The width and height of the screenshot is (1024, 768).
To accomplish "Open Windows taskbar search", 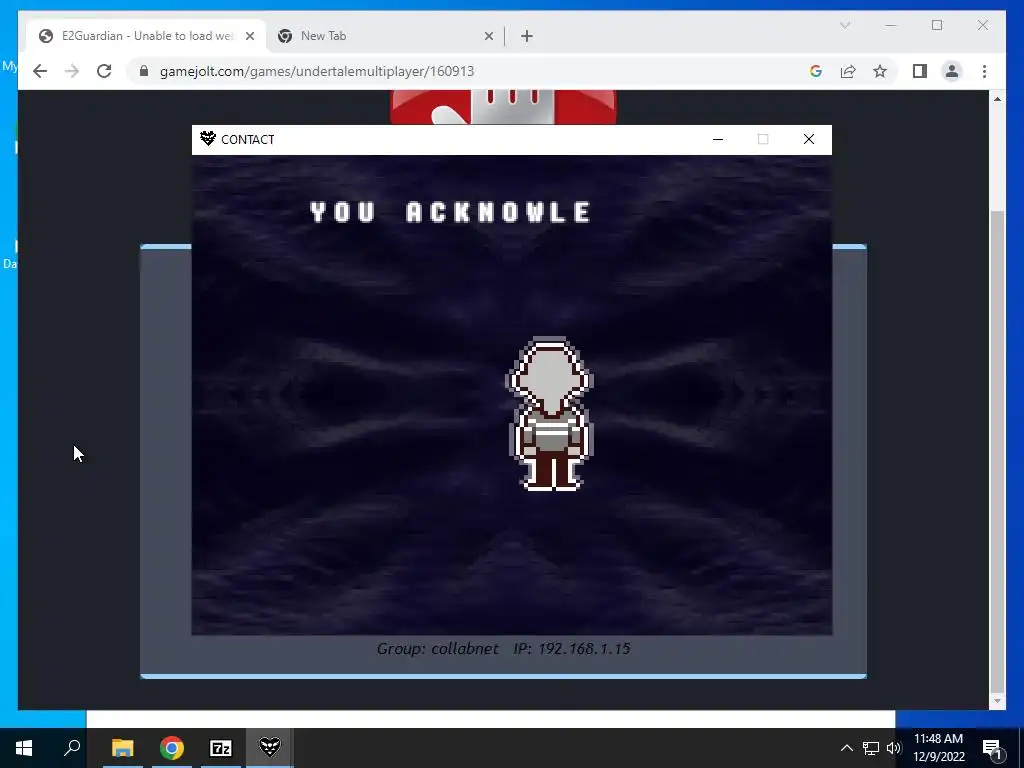I will 72,748.
